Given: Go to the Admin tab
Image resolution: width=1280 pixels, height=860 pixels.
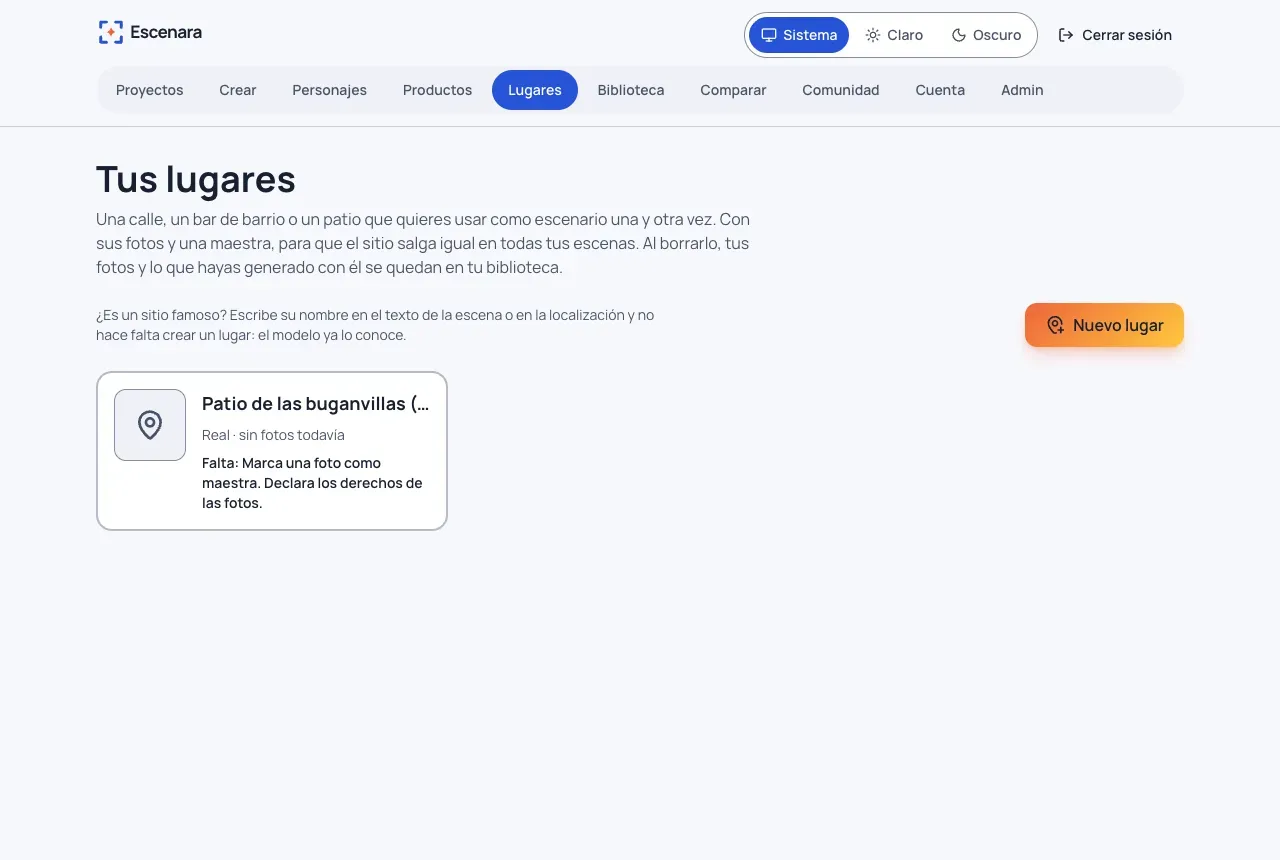Looking at the screenshot, I should 1022,90.
